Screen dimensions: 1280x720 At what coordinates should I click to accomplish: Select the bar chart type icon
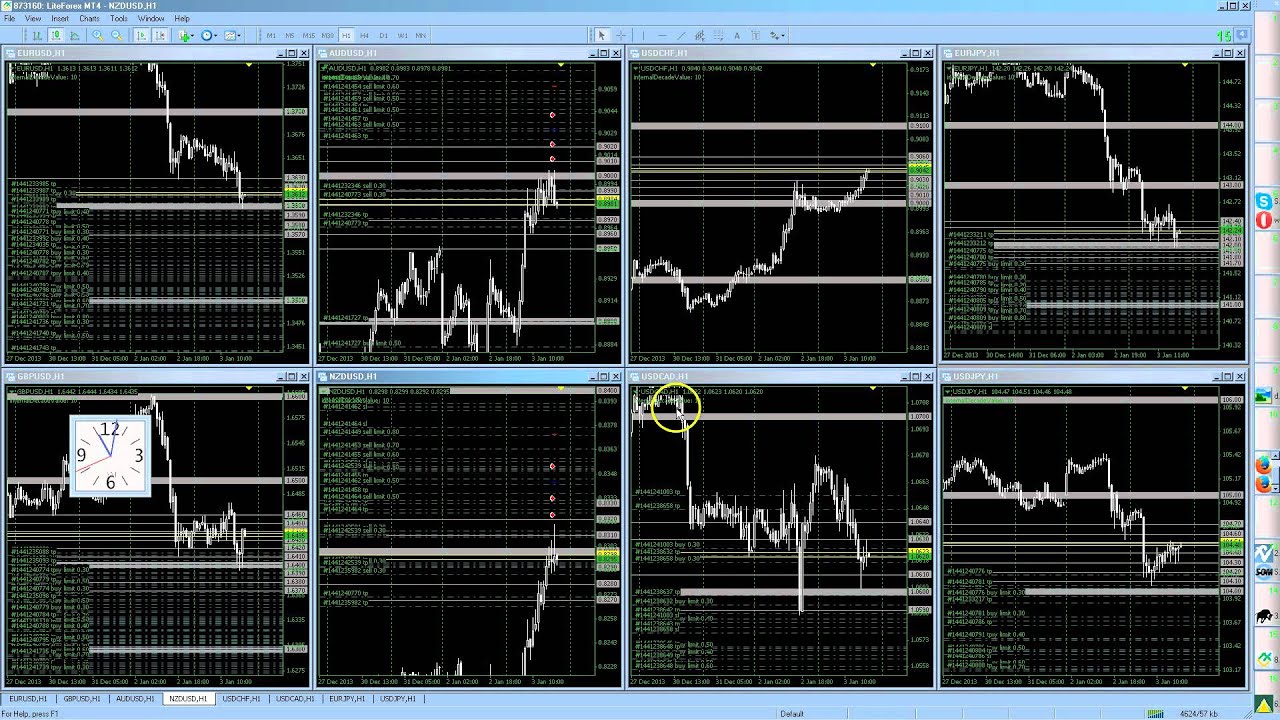(x=37, y=35)
